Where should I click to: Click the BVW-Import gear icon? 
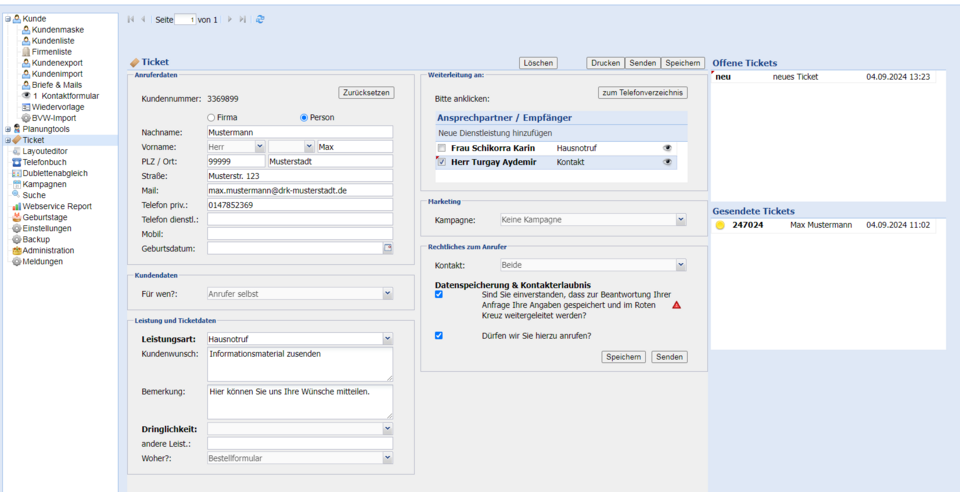click(26, 117)
